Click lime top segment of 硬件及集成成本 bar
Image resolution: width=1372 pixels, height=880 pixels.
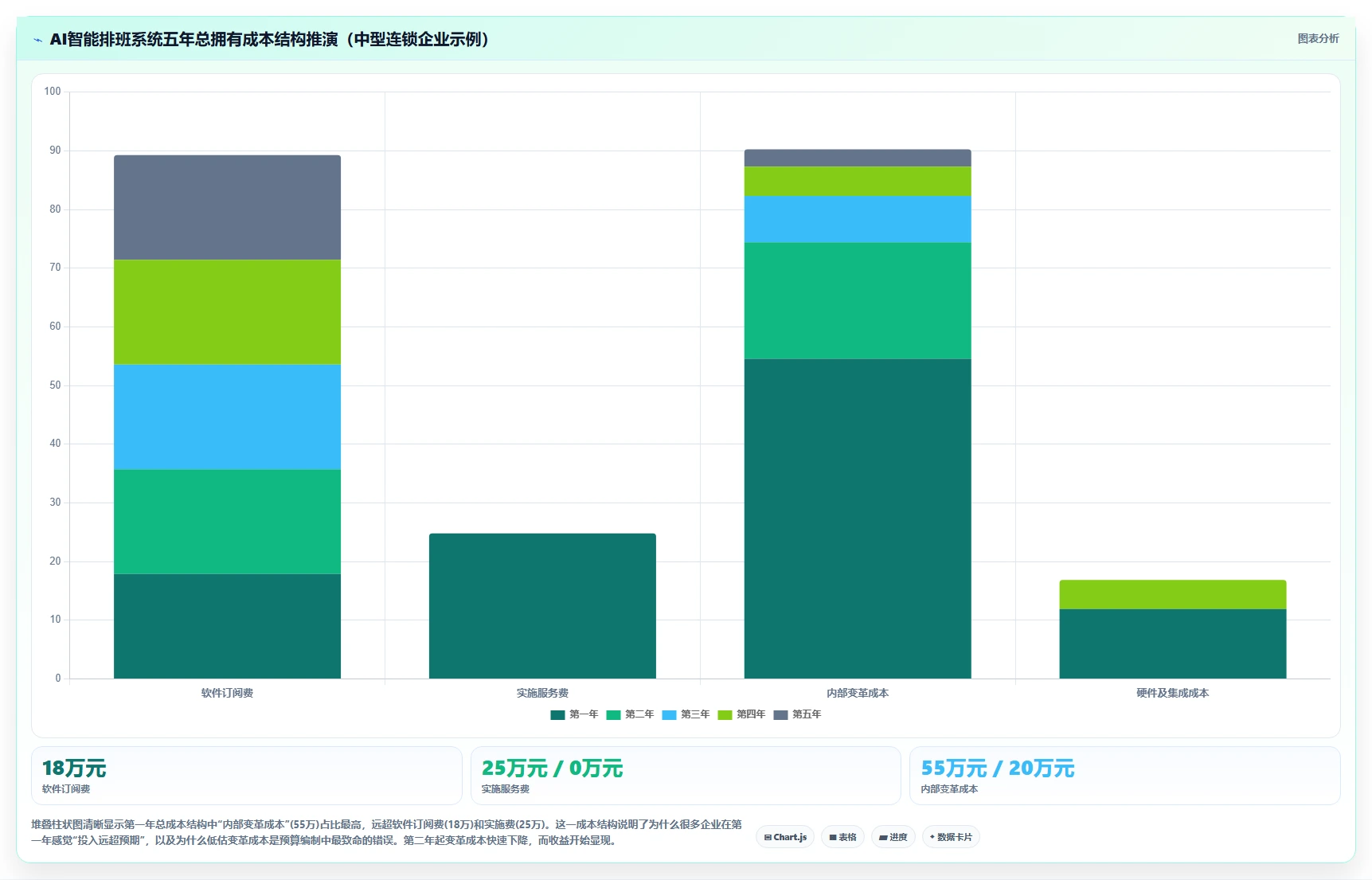[x=1173, y=594]
